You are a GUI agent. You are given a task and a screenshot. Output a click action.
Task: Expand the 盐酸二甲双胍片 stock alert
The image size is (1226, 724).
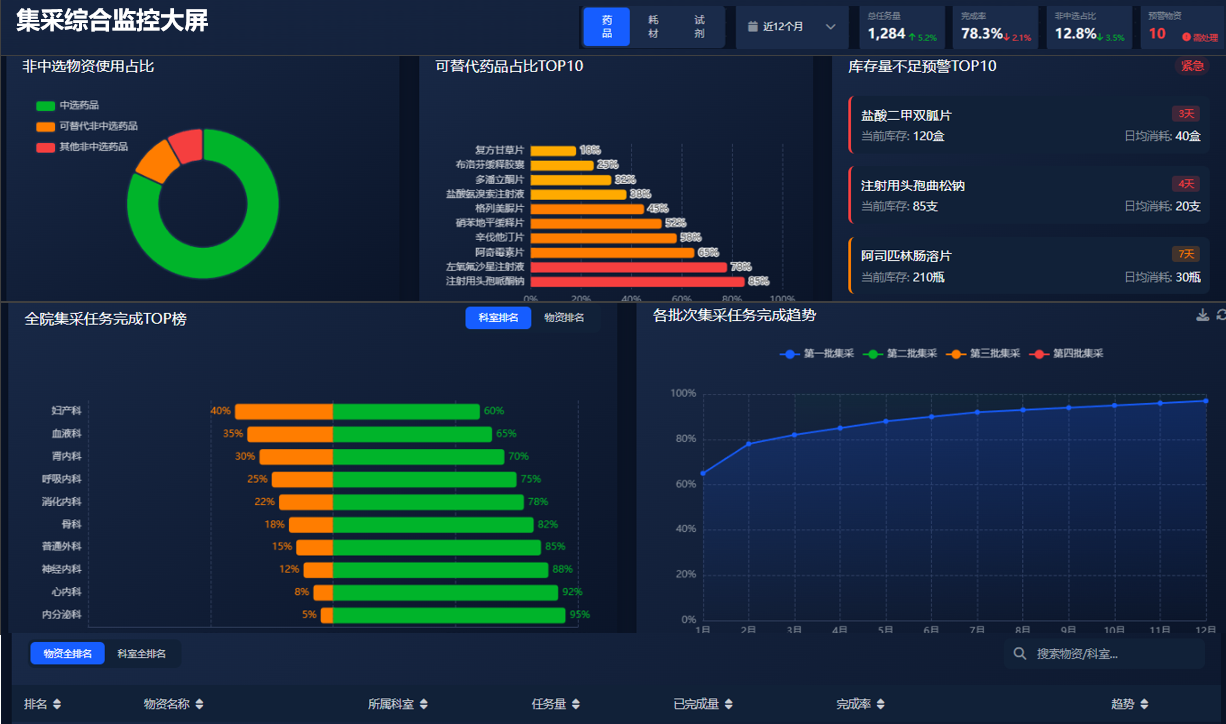point(1030,125)
